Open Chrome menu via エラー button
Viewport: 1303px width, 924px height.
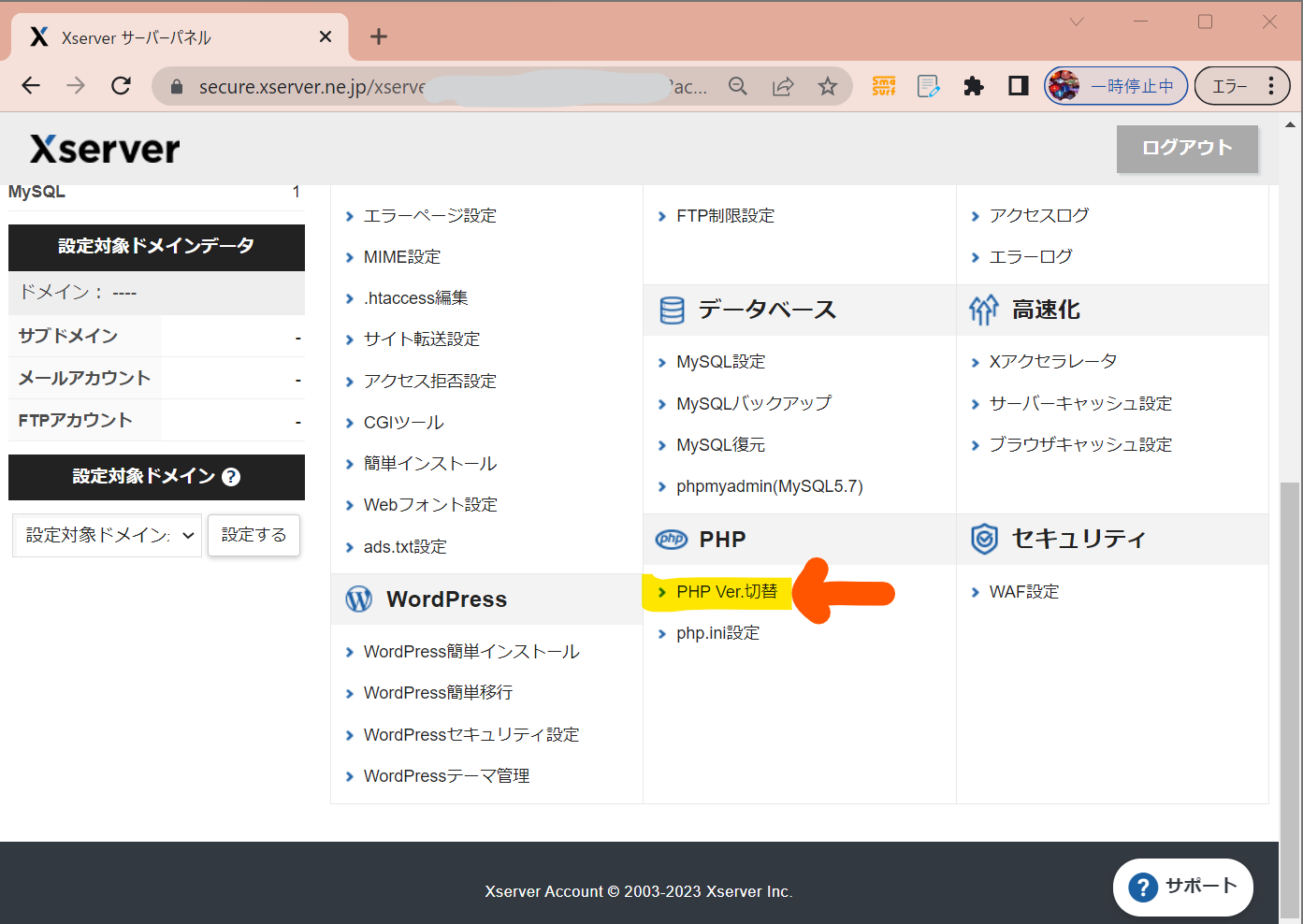[1242, 86]
